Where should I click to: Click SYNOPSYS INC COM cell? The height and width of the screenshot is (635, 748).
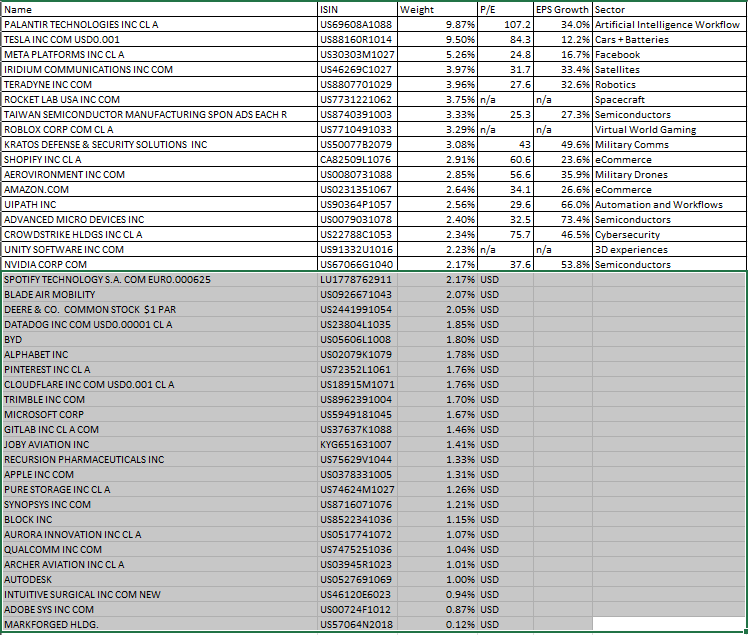coord(159,504)
